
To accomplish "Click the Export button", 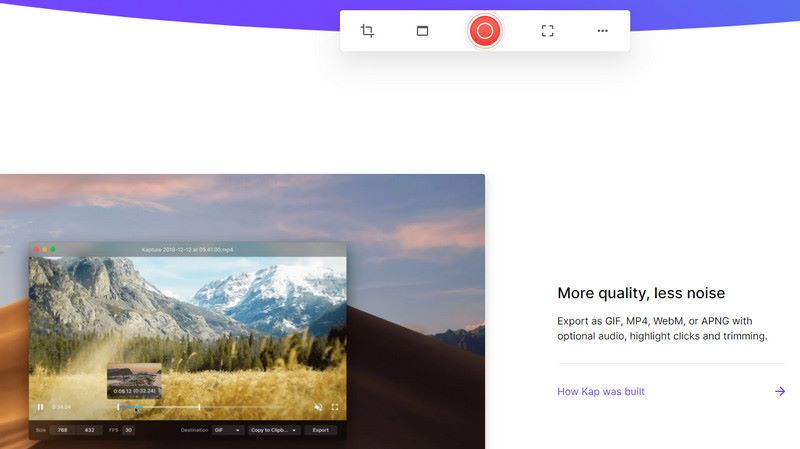I will 320,430.
